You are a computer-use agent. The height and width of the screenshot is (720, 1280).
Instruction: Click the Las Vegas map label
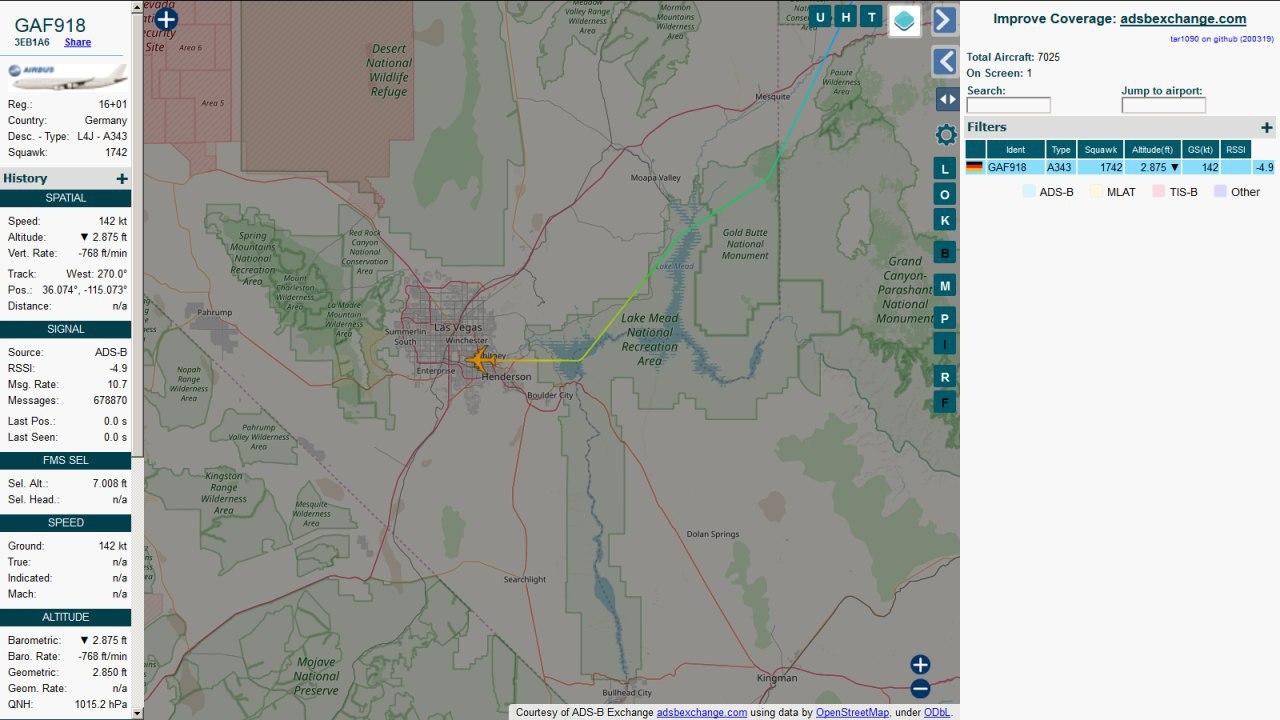click(x=457, y=328)
